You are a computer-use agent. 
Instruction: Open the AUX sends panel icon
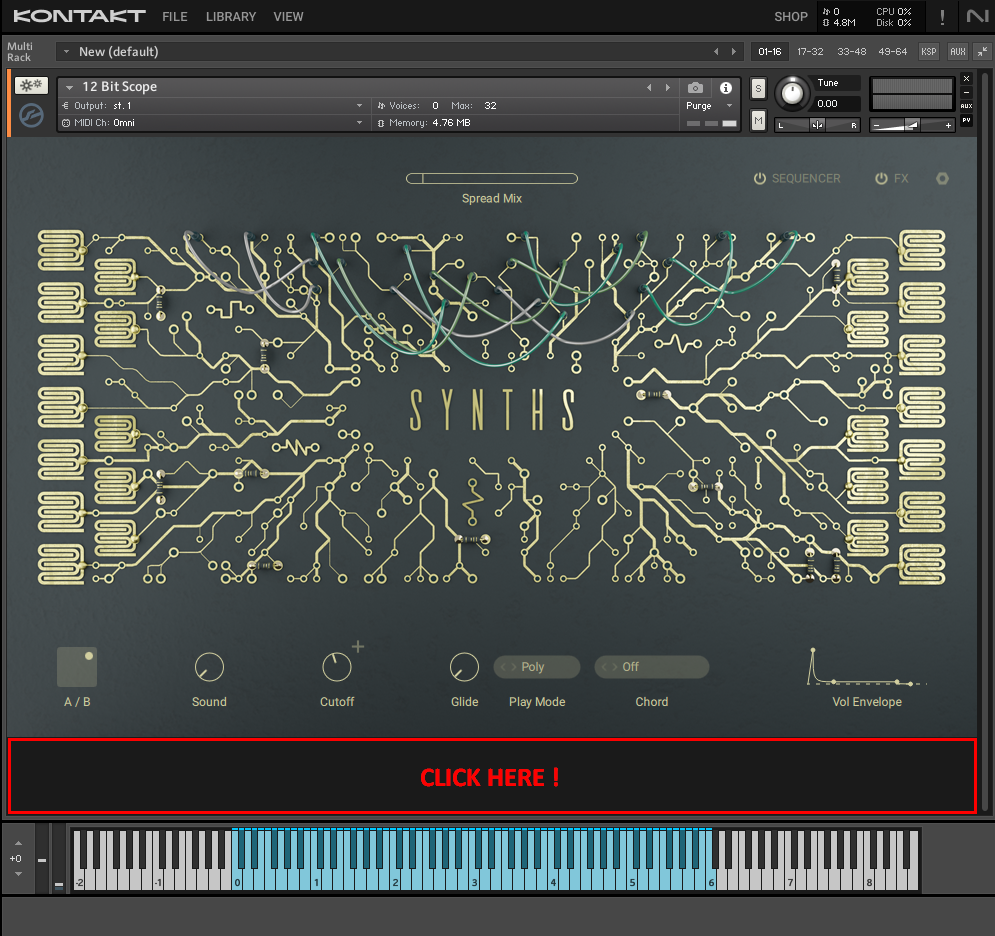(x=966, y=105)
